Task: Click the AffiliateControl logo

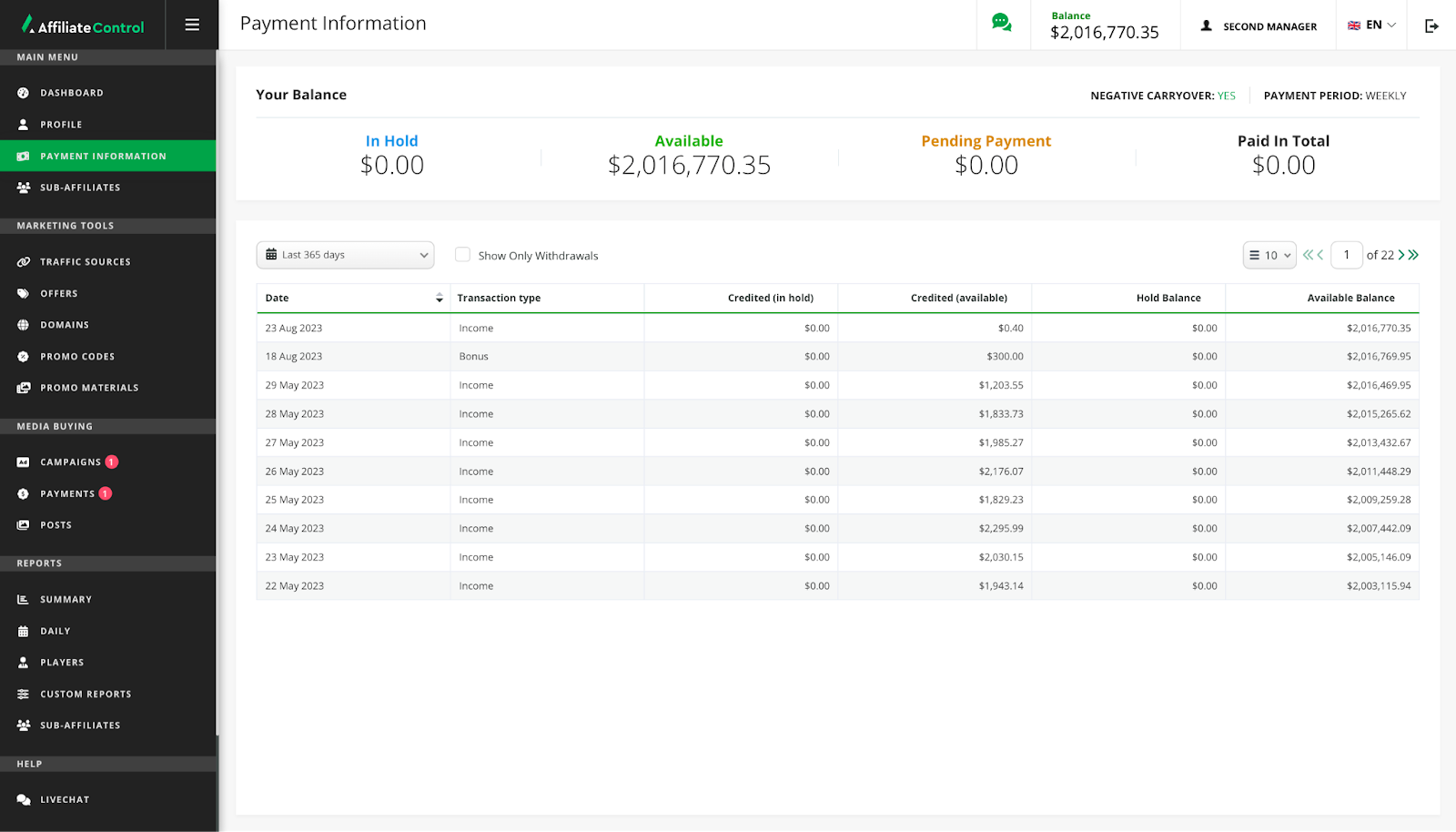Action: pos(83,25)
